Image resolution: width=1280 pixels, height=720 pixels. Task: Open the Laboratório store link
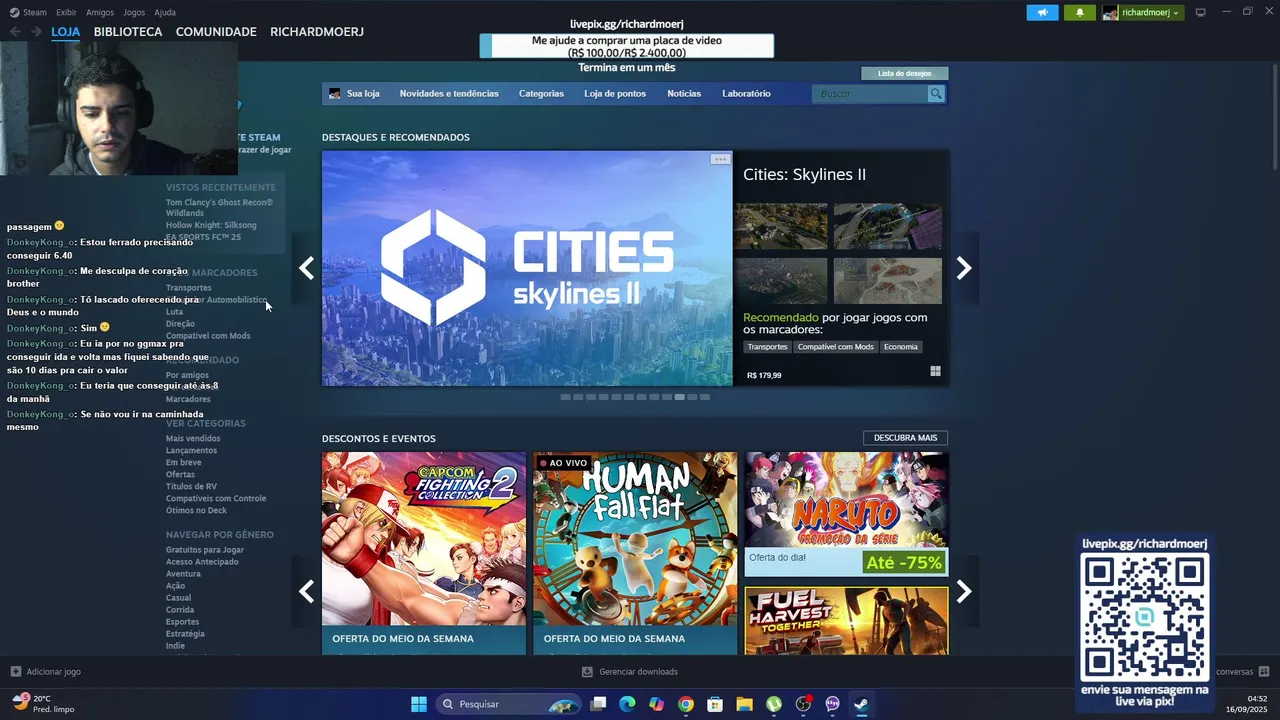click(746, 93)
